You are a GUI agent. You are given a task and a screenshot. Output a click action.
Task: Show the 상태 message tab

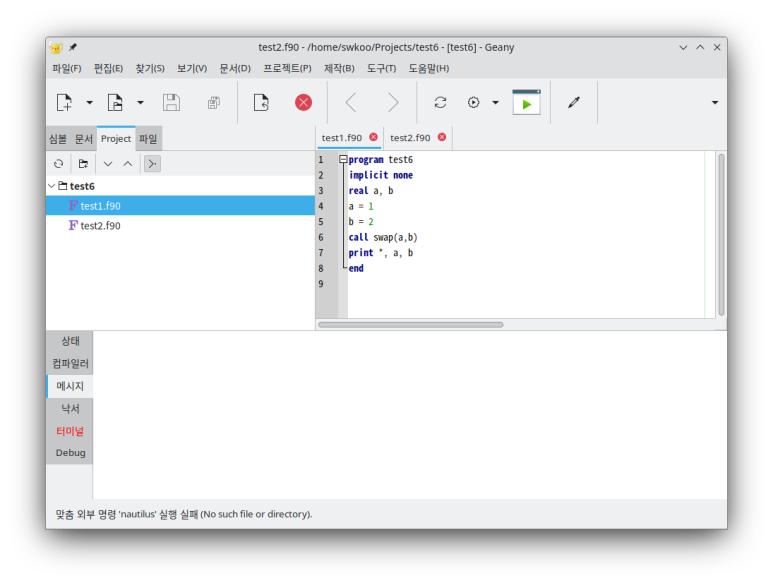pos(70,341)
